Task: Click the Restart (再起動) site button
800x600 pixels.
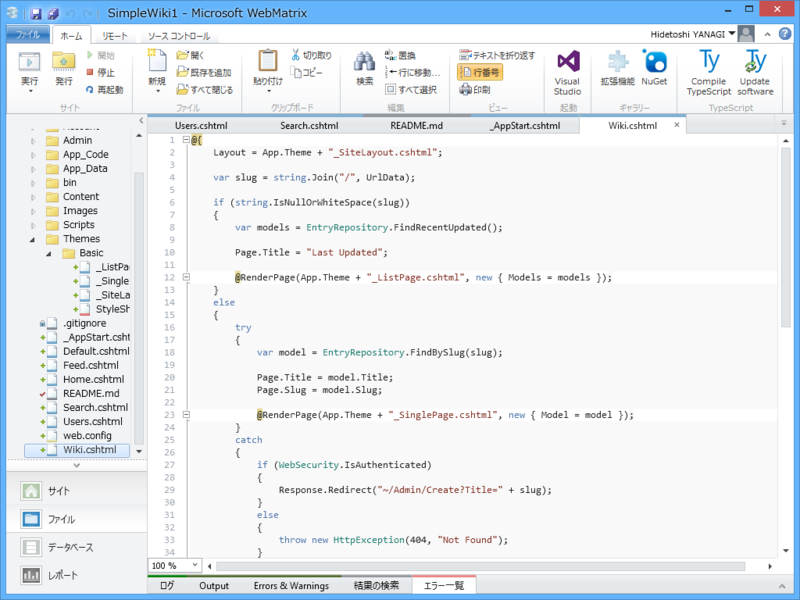Action: (x=105, y=90)
